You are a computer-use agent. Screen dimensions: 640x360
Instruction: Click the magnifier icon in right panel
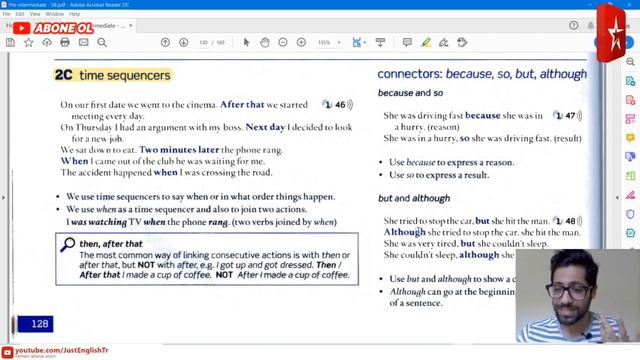coord(630,62)
